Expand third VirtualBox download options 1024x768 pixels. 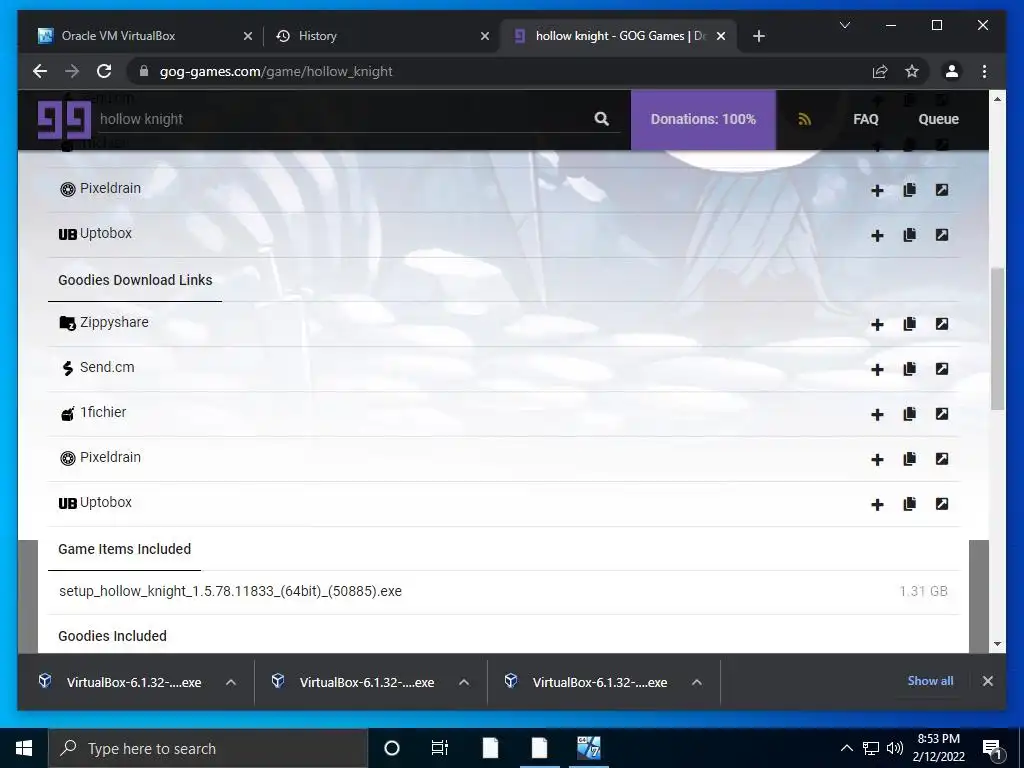click(697, 682)
